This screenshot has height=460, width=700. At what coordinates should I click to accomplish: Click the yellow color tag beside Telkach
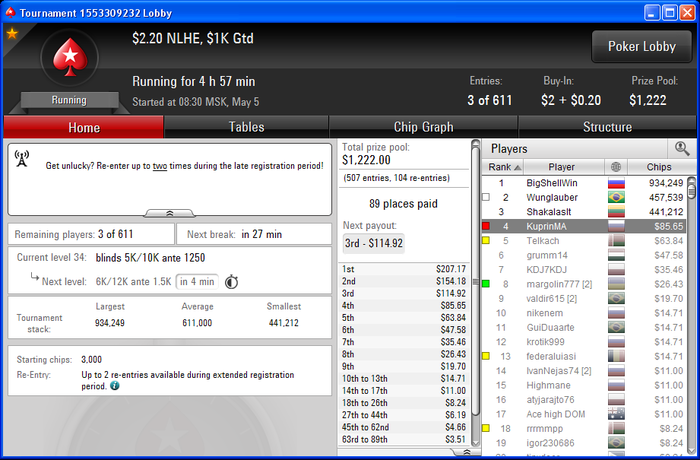486,241
